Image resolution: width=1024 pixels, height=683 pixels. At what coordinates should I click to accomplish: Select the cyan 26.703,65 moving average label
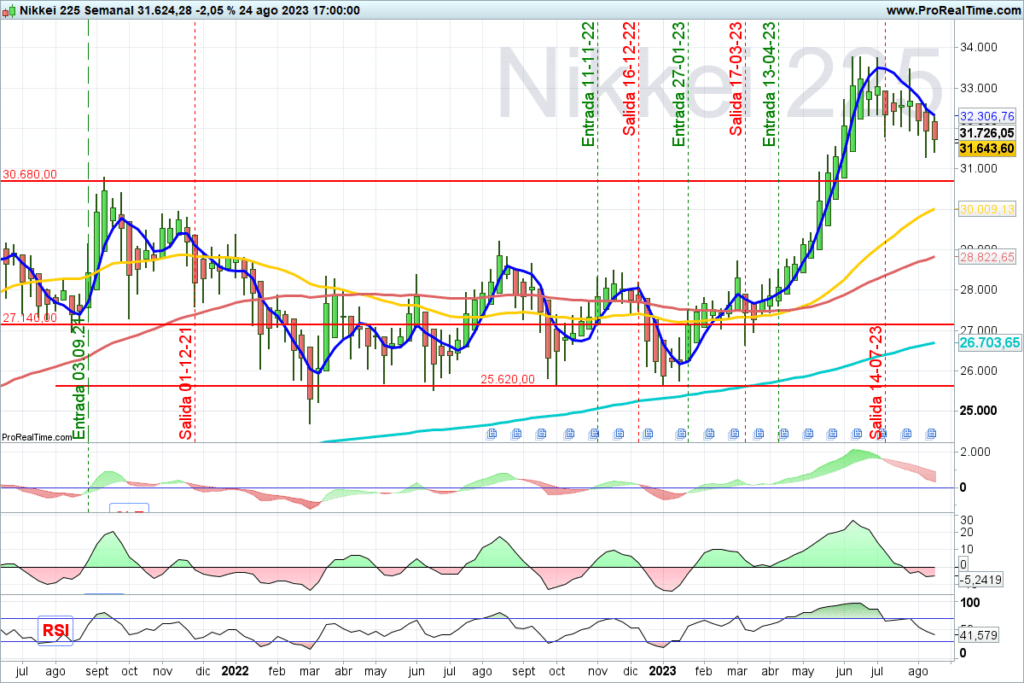[989, 343]
